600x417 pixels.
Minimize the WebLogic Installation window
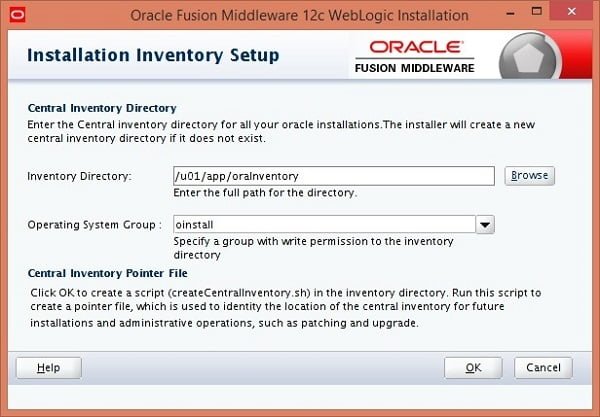pyautogui.click(x=510, y=12)
